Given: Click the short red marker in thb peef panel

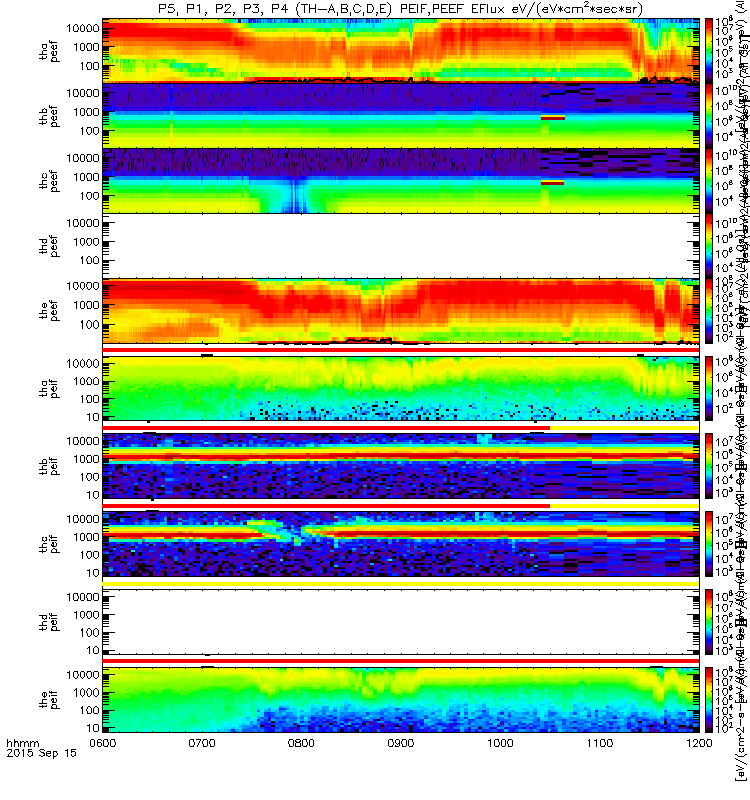Looking at the screenshot, I should coord(553,118).
